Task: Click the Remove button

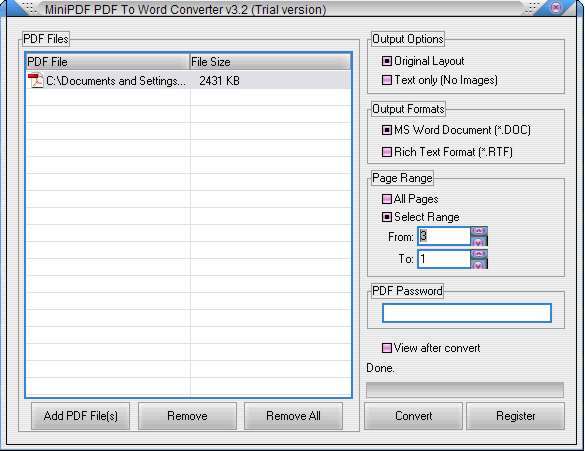Action: (x=187, y=416)
